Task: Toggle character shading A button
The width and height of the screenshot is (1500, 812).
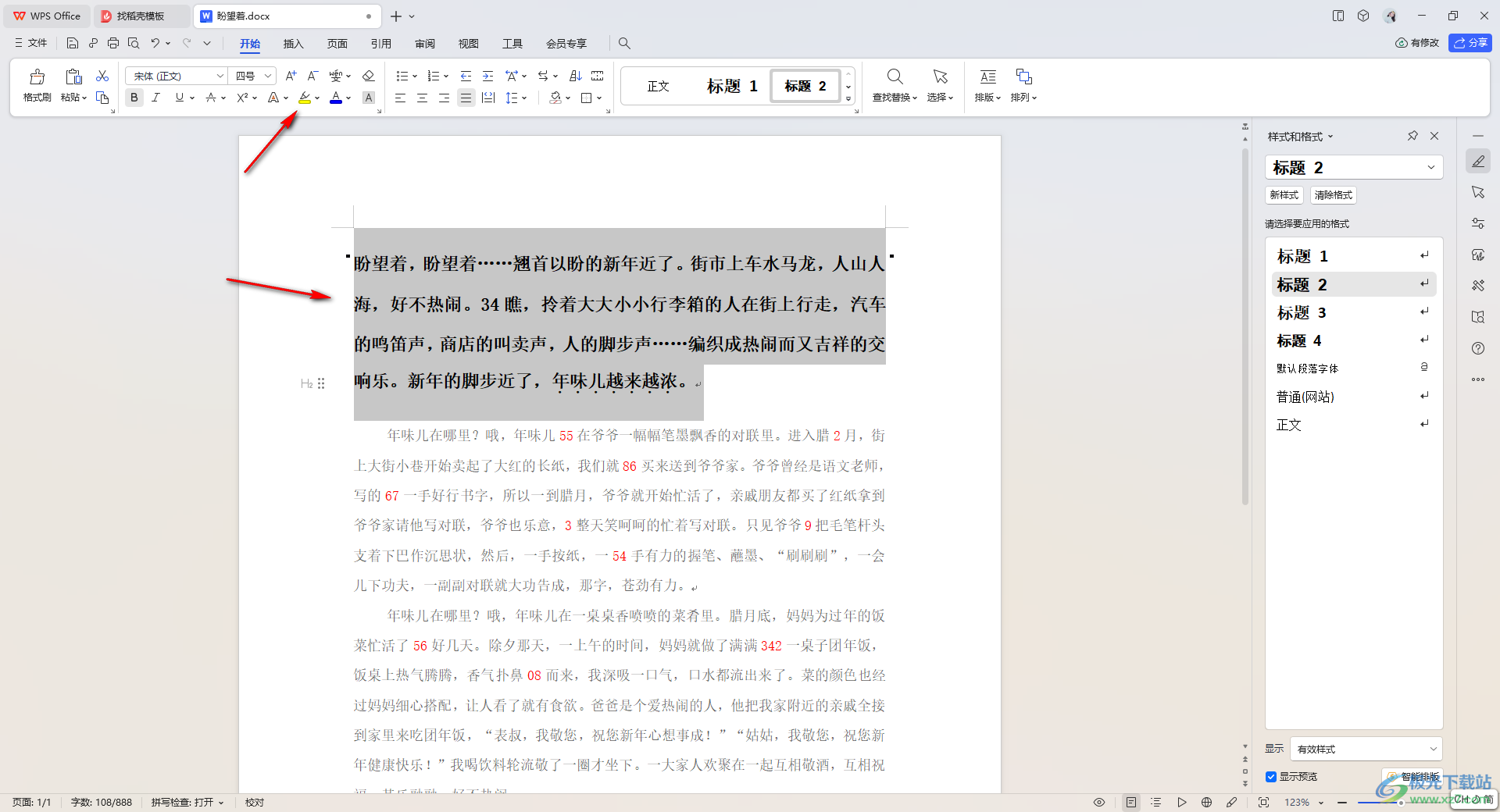Action: point(369,98)
